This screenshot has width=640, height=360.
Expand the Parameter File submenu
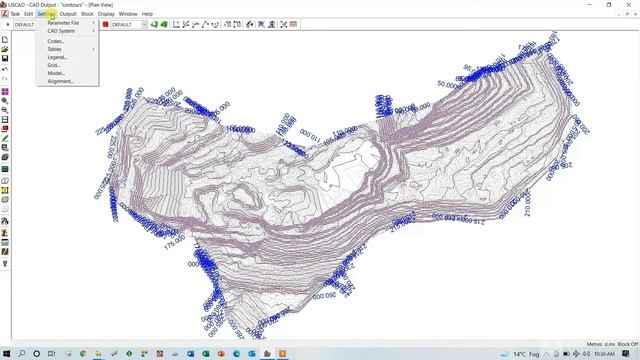click(x=67, y=23)
